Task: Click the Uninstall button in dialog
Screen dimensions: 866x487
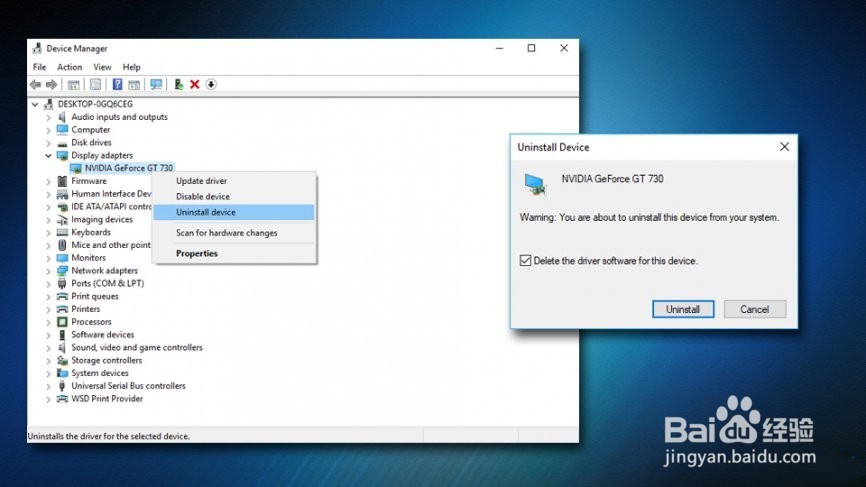Action: click(683, 309)
